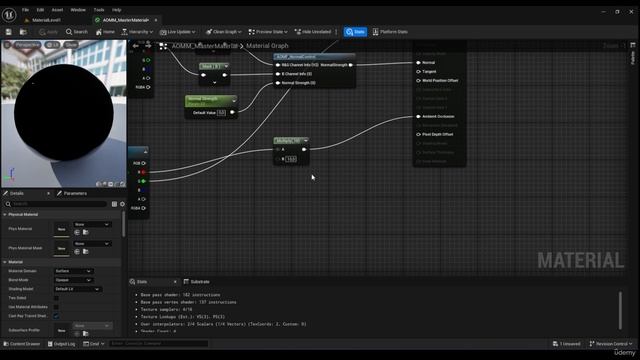Screen dimensions: 640x360
Task: Open the Blend Mode dropdown
Action: click(73, 280)
